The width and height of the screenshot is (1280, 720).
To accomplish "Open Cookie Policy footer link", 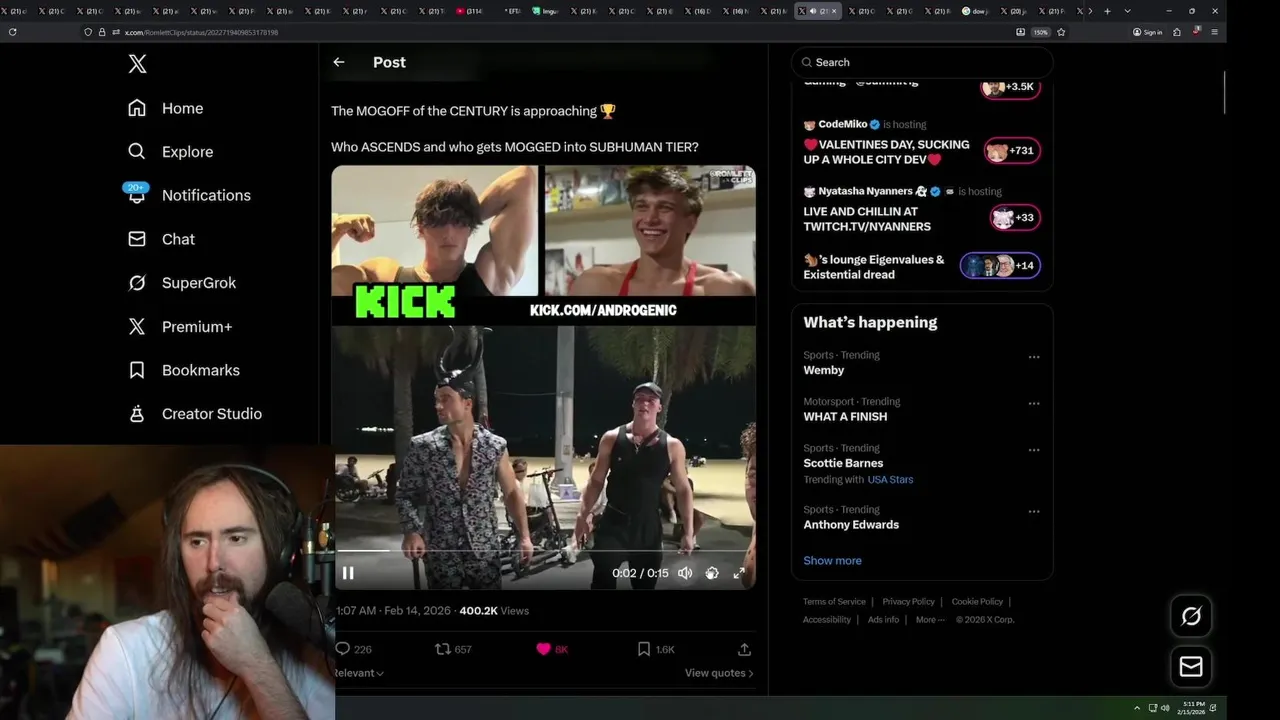I will click(977, 602).
